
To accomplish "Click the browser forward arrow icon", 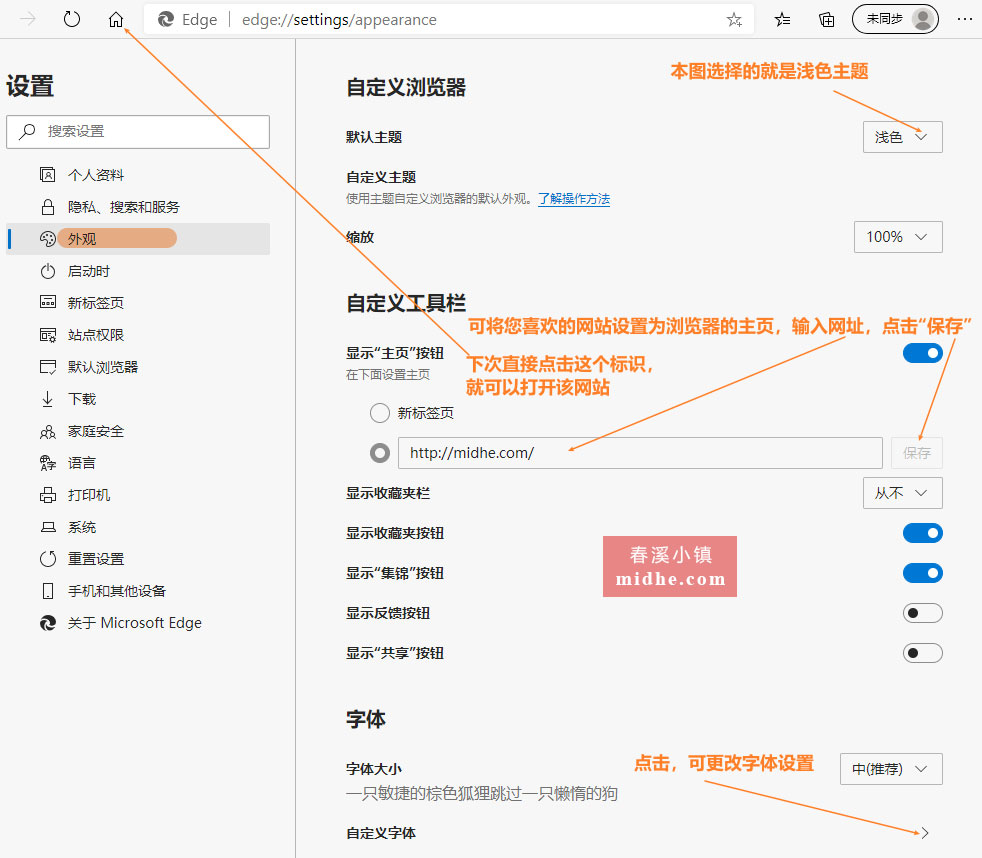I will click(28, 19).
